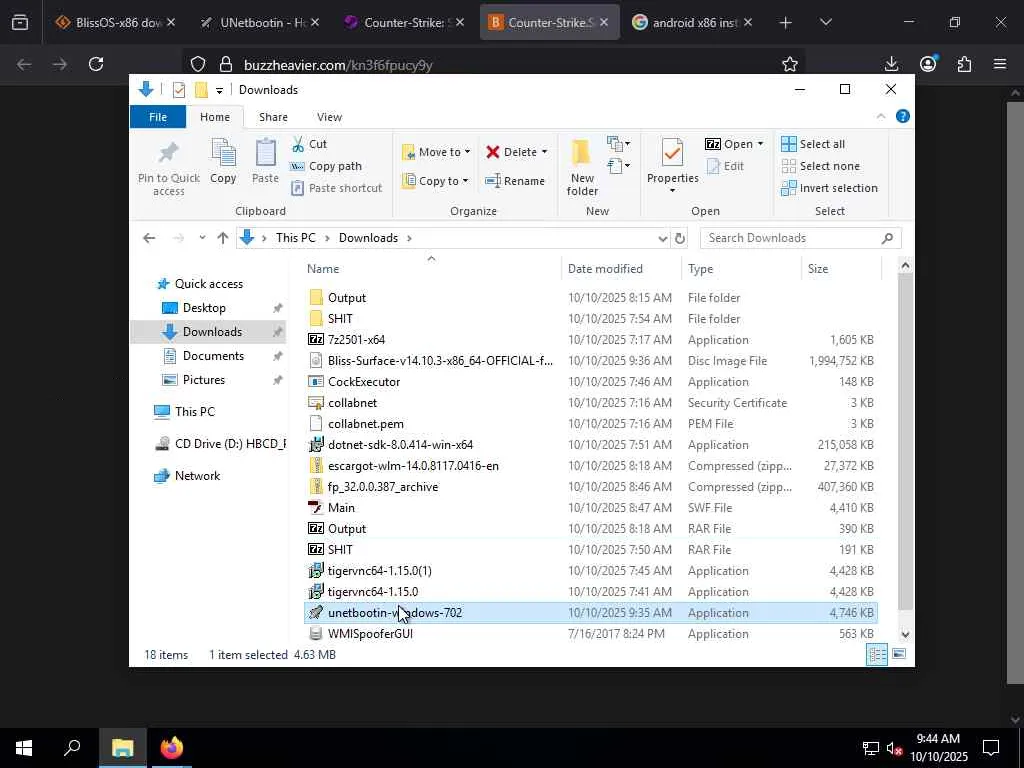Open Firefox hamburger application menu

(x=1000, y=64)
